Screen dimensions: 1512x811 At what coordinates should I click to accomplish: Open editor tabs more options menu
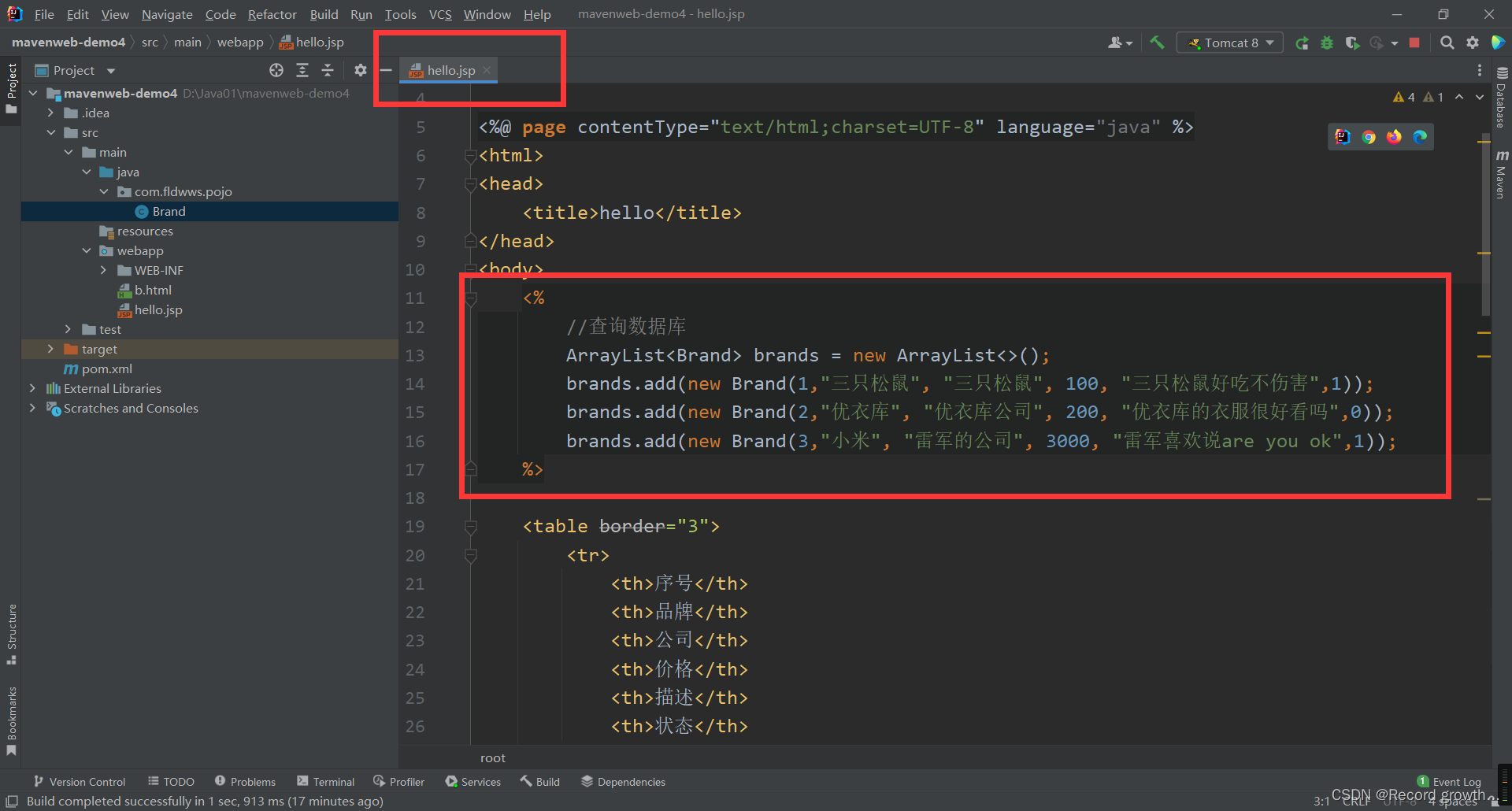pos(1480,70)
